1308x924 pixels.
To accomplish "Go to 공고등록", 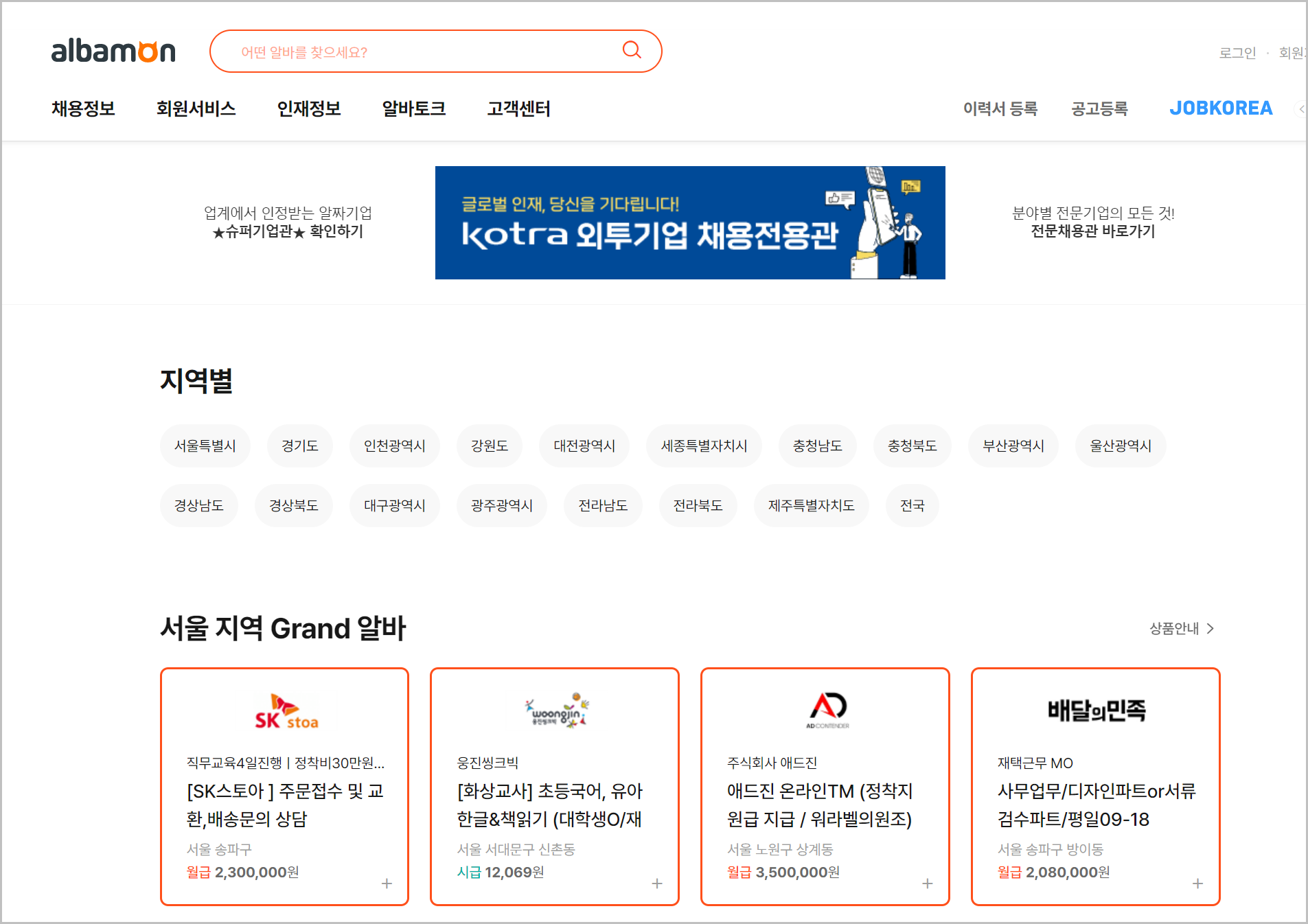I will pyautogui.click(x=1099, y=108).
